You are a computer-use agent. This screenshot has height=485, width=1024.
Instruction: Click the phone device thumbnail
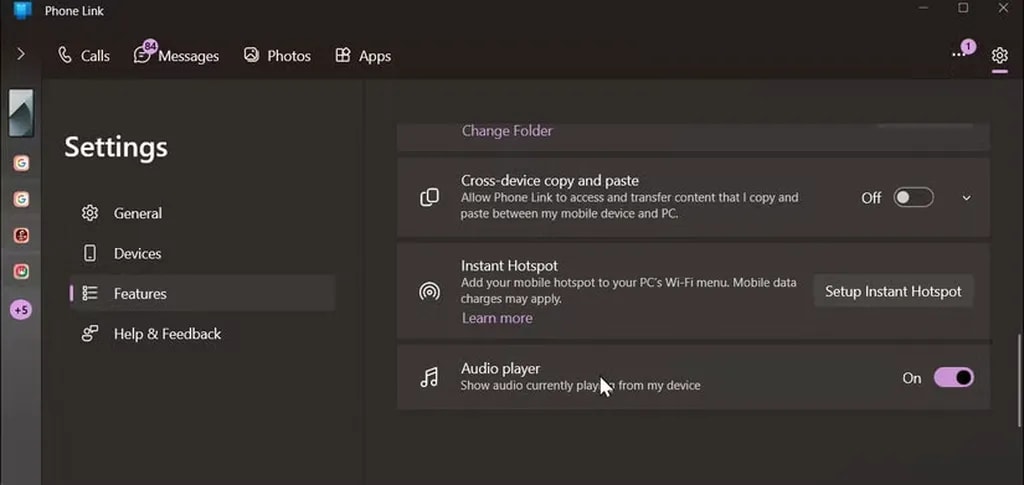pos(21,113)
